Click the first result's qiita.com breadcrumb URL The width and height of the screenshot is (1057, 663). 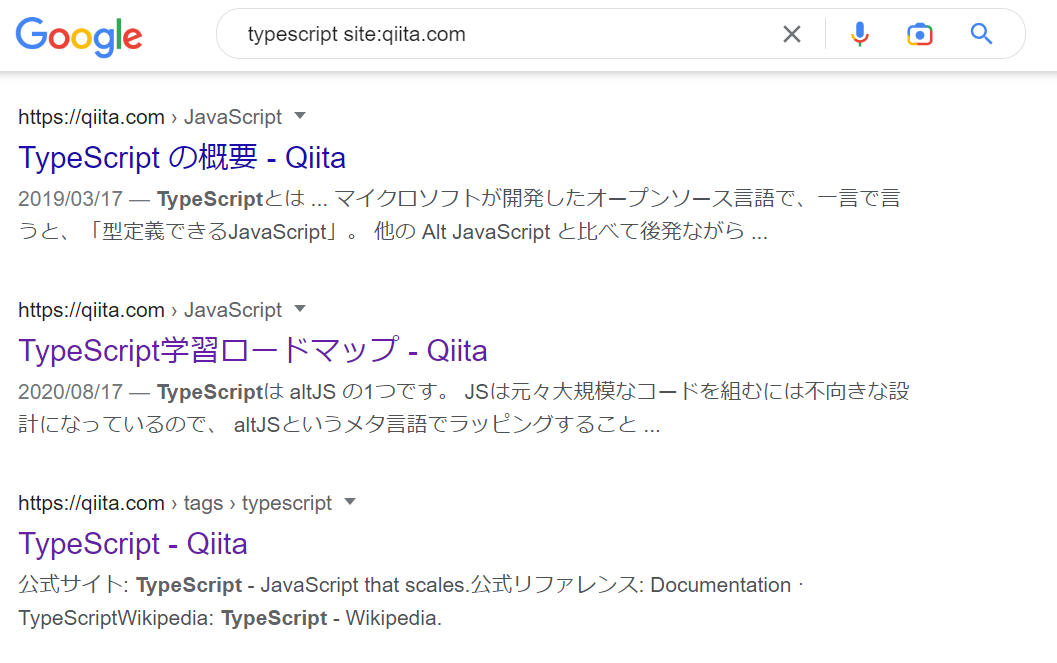tap(91, 117)
